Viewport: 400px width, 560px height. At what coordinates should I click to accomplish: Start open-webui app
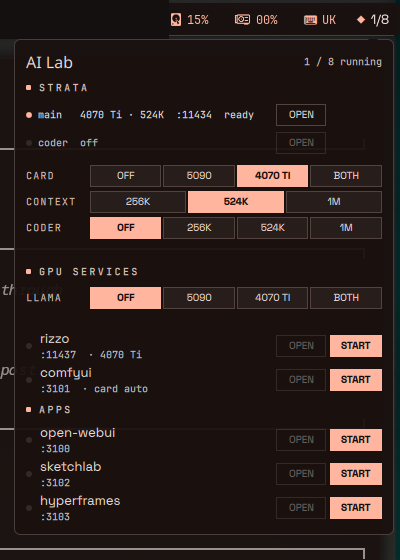356,440
